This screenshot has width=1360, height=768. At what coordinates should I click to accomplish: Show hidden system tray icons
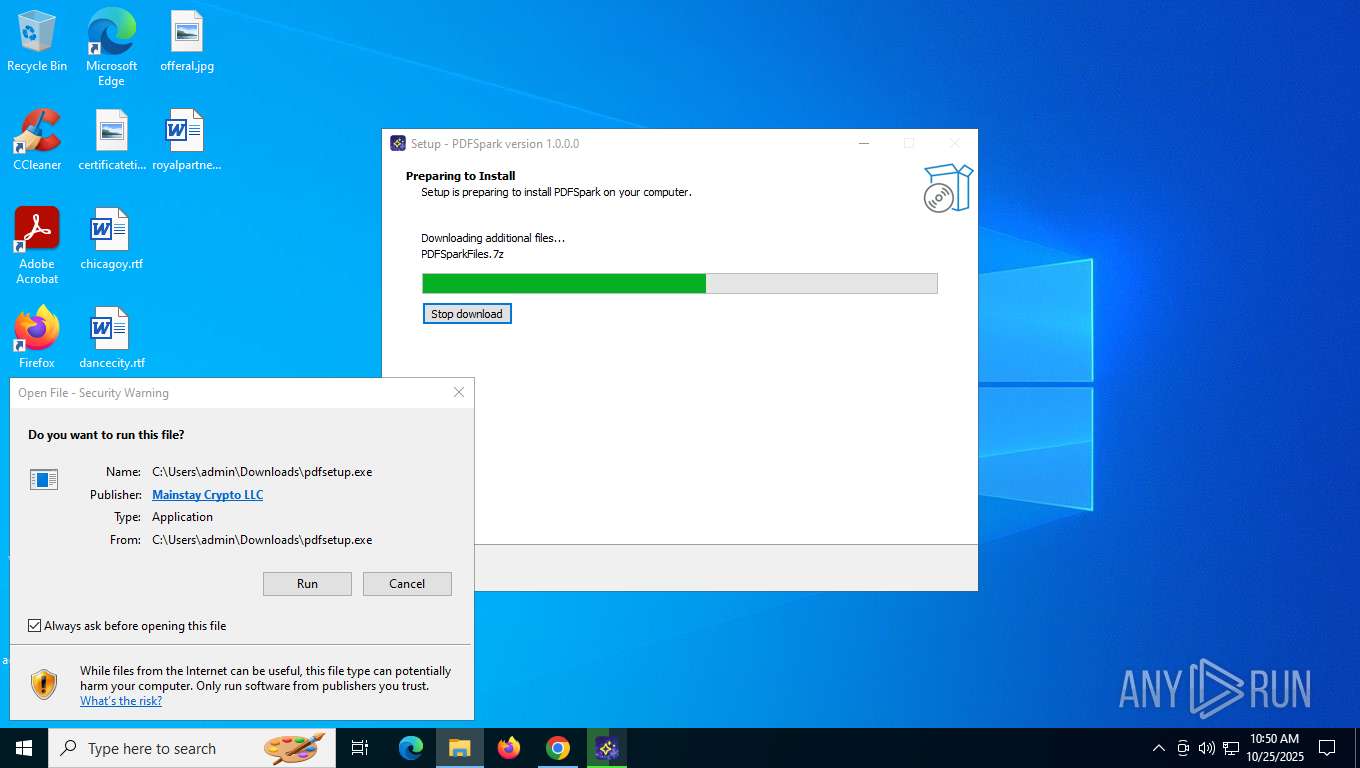(1159, 748)
